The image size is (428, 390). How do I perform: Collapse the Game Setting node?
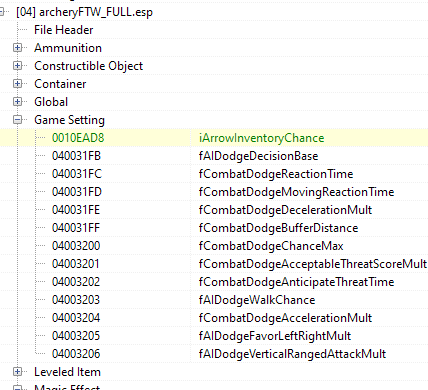pos(17,120)
